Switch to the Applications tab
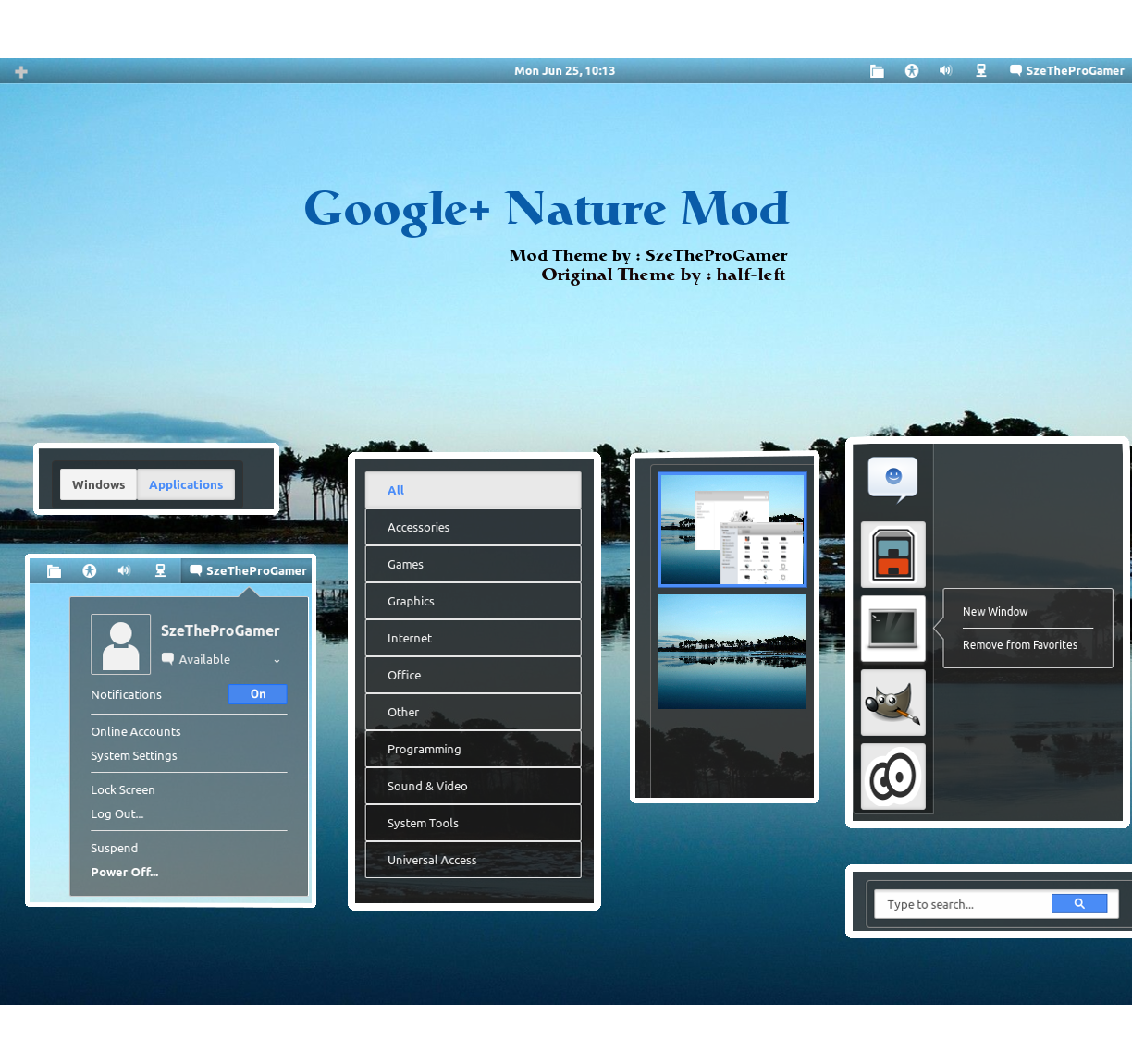This screenshot has height=1064, width=1132. click(x=186, y=484)
